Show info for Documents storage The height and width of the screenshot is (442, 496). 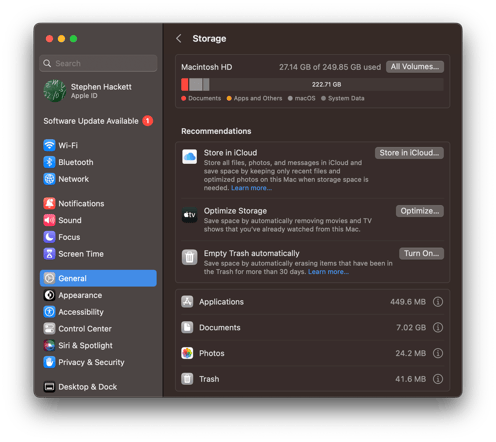(438, 327)
